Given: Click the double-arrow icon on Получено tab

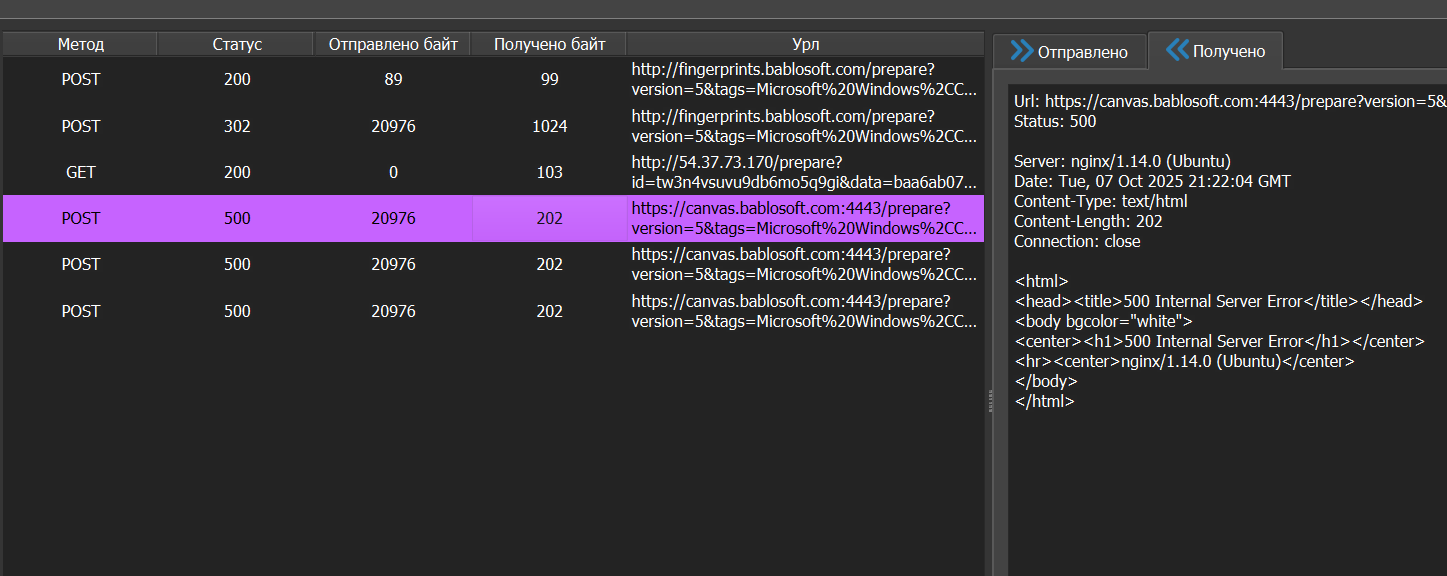Looking at the screenshot, I should pos(1177,51).
